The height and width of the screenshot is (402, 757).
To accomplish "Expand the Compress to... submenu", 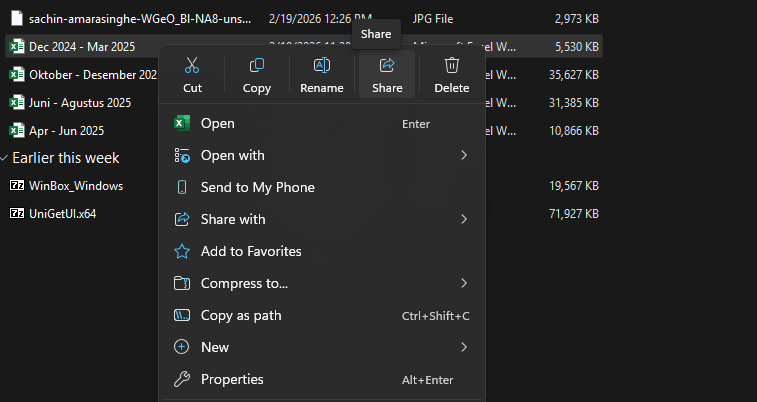I will click(464, 283).
